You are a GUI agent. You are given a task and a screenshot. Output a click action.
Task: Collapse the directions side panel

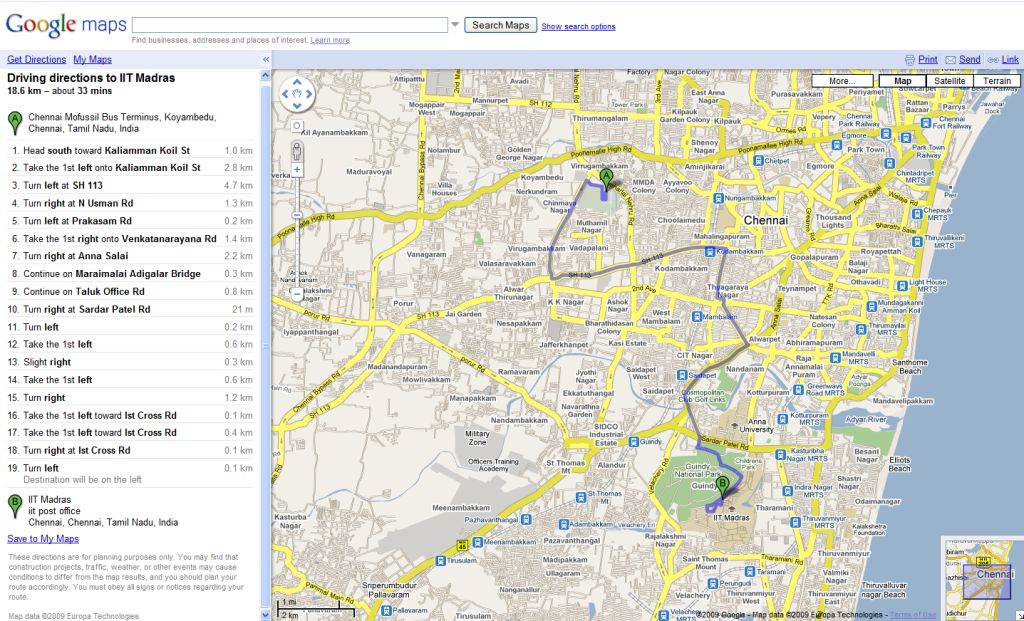click(266, 59)
